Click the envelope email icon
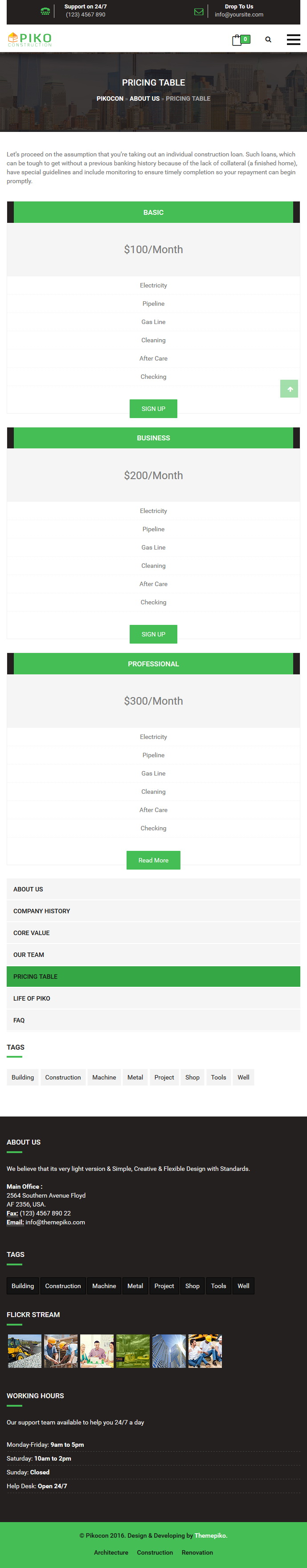The image size is (307, 1568). click(x=199, y=12)
